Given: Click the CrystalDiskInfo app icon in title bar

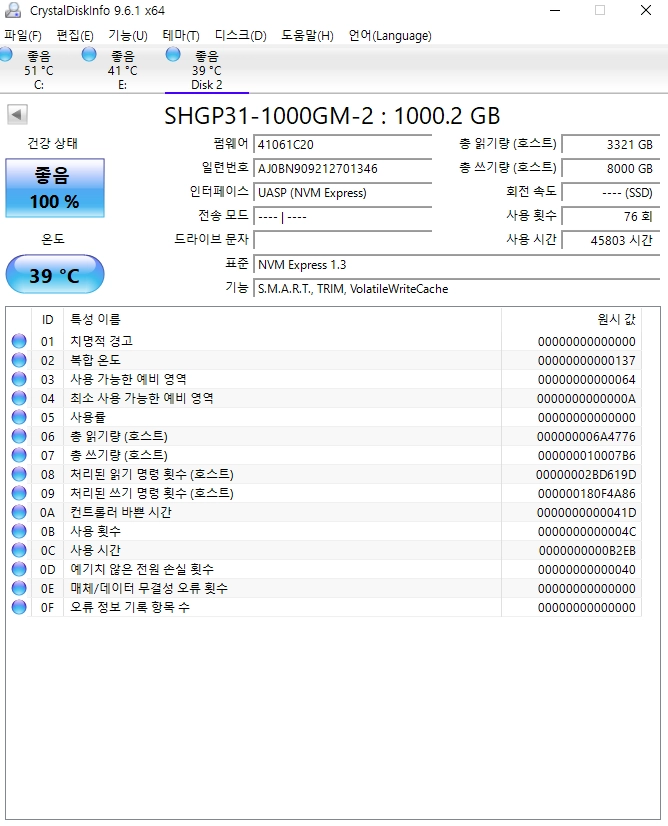Looking at the screenshot, I should [13, 10].
